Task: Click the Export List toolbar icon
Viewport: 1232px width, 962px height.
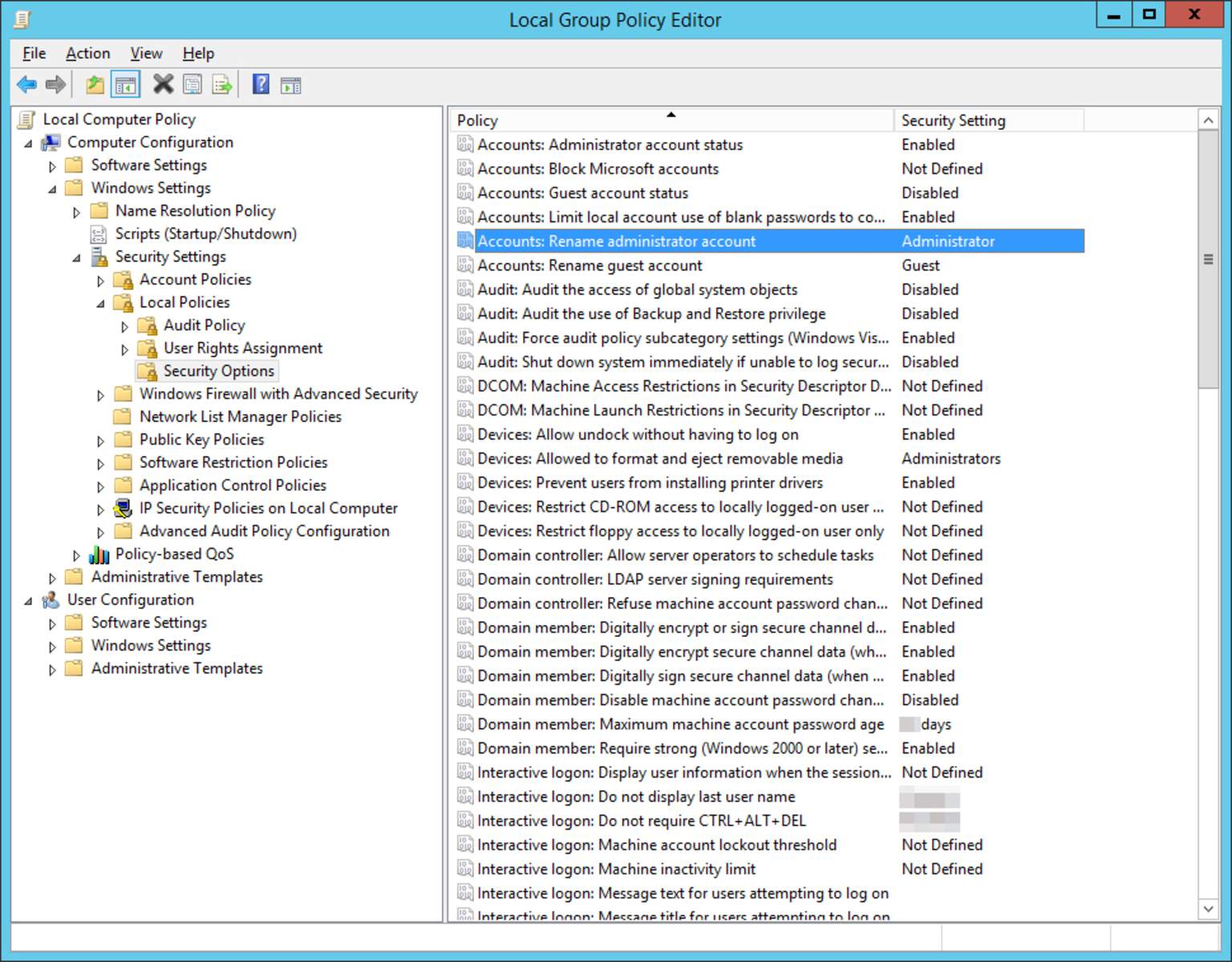Action: tap(221, 84)
